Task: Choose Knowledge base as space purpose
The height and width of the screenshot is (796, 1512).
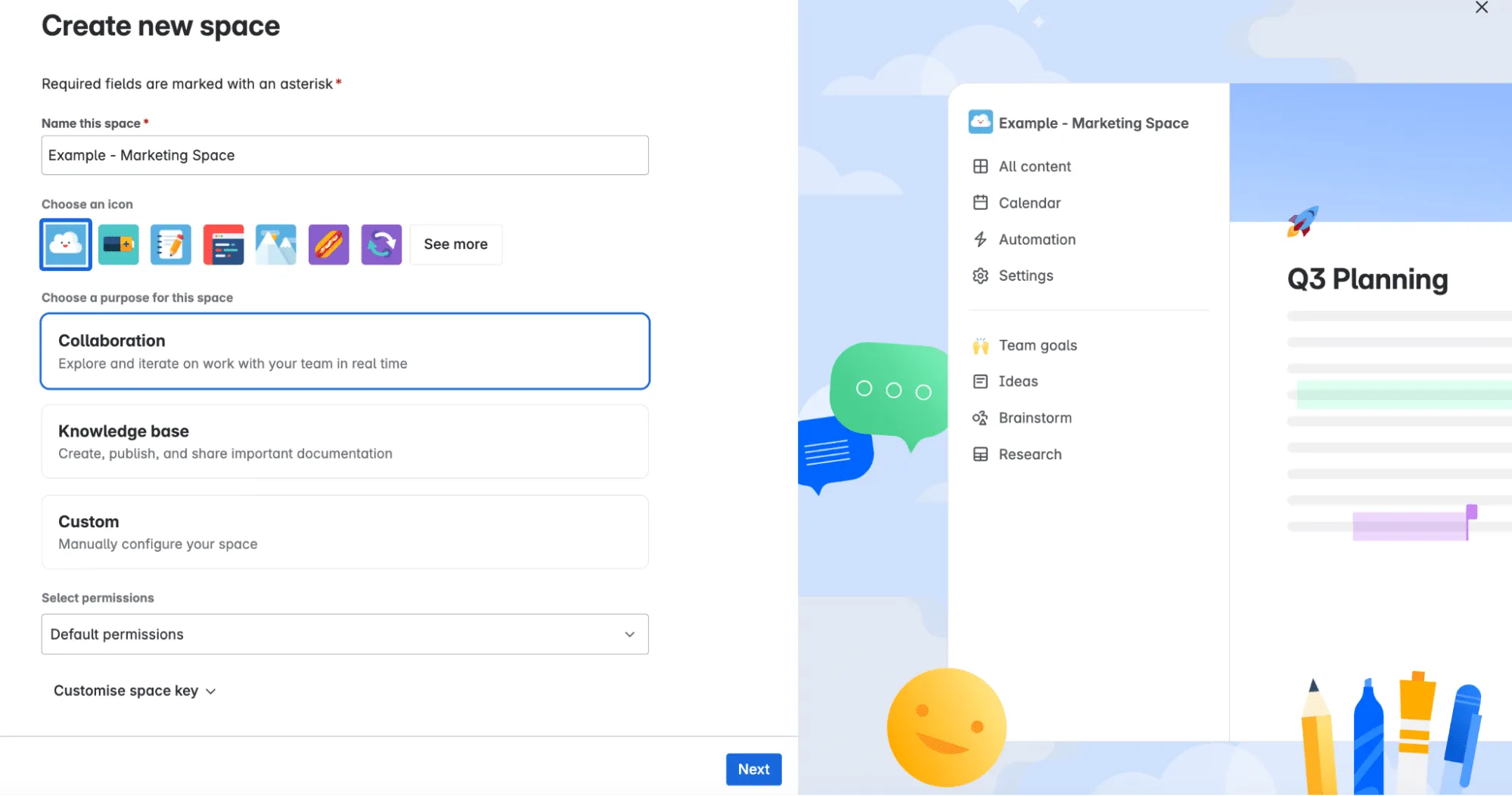Action: click(345, 442)
